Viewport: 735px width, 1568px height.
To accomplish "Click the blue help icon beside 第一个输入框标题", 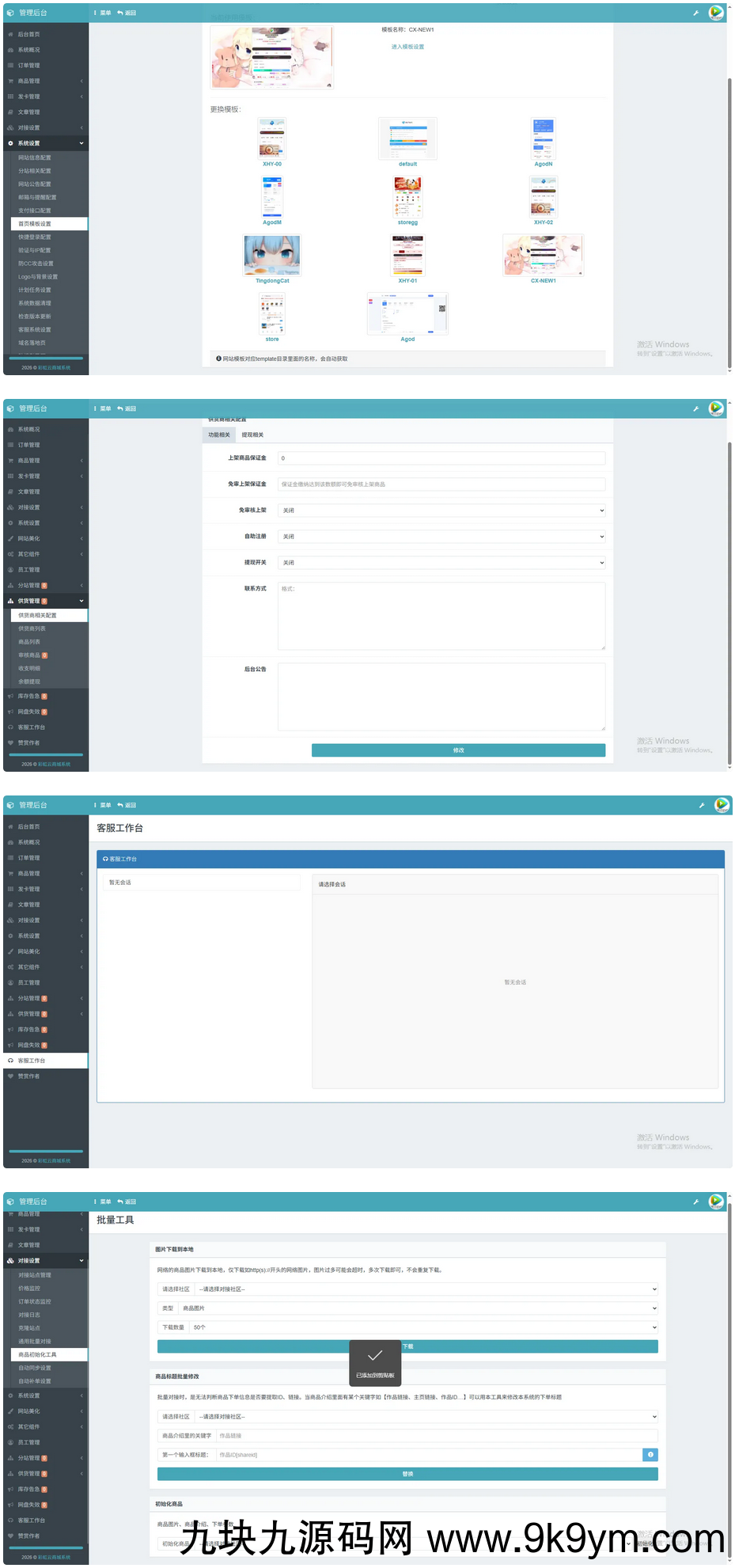I will tap(650, 1454).
